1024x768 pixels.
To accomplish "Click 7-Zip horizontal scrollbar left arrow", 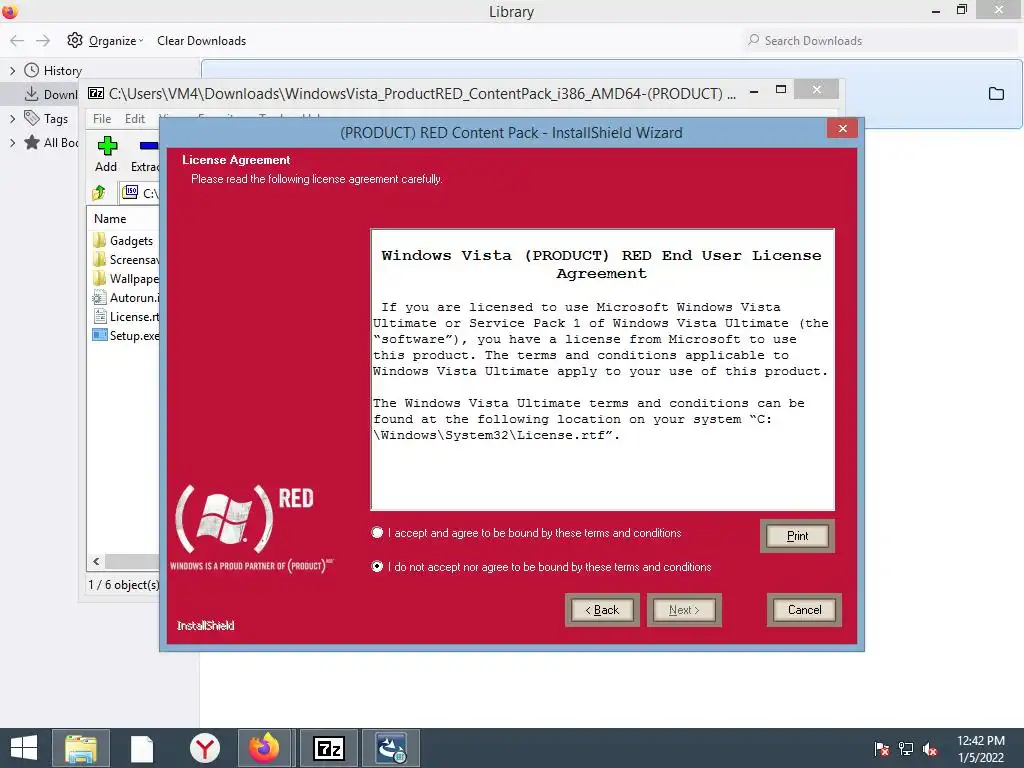I will click(x=96, y=562).
